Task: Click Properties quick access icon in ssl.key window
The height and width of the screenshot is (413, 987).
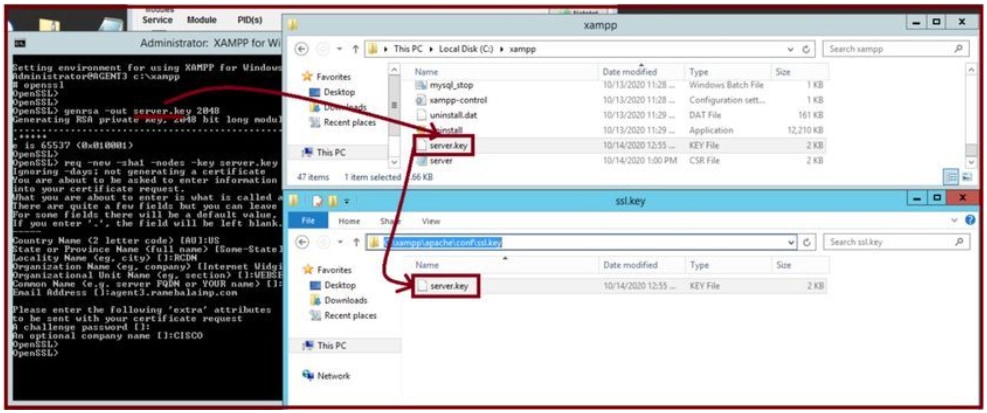Action: coord(317,201)
